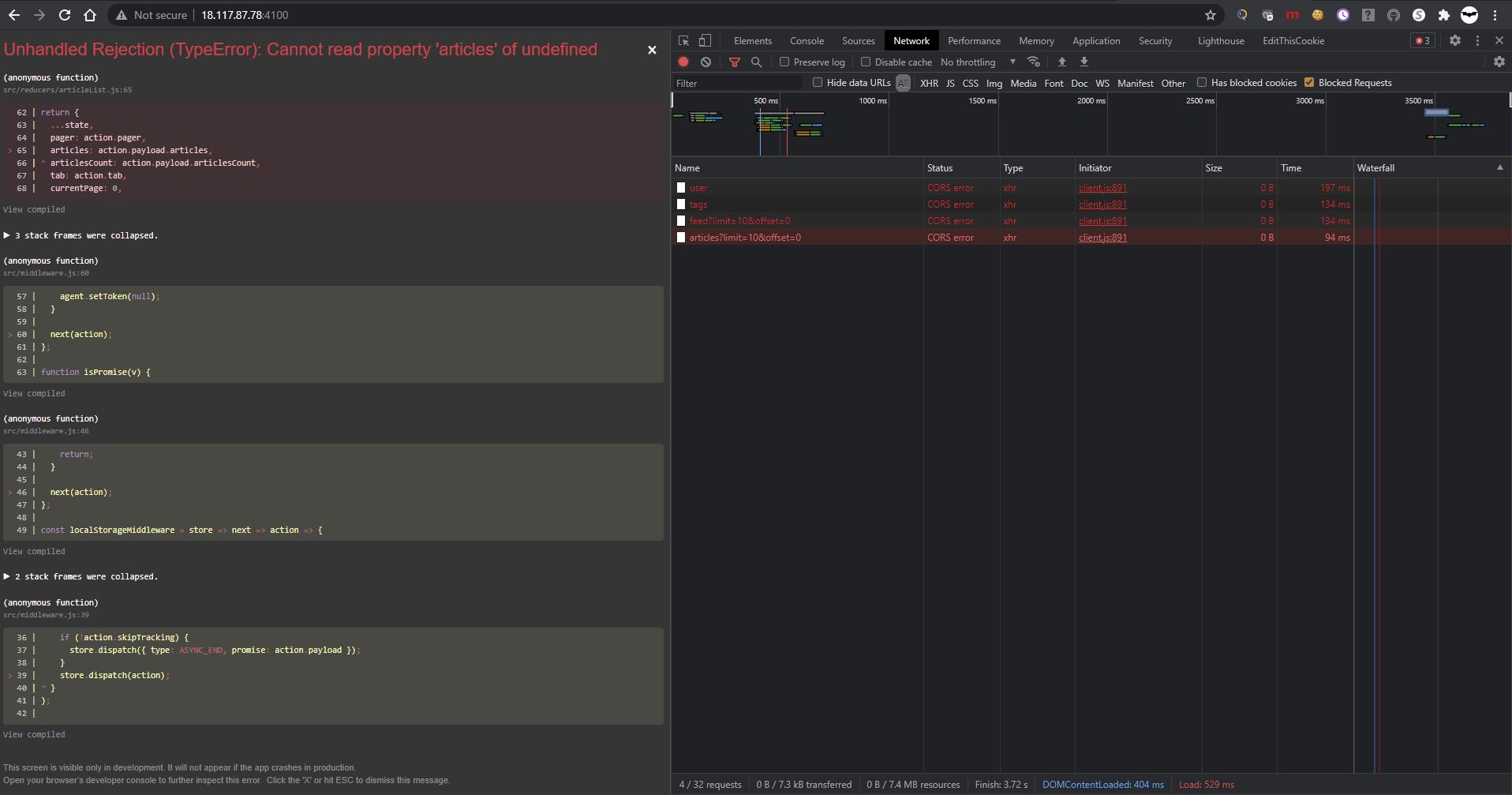Screen dimensions: 1512x795
Task: Expand the collapsed 3 stack frames
Action: (81, 235)
